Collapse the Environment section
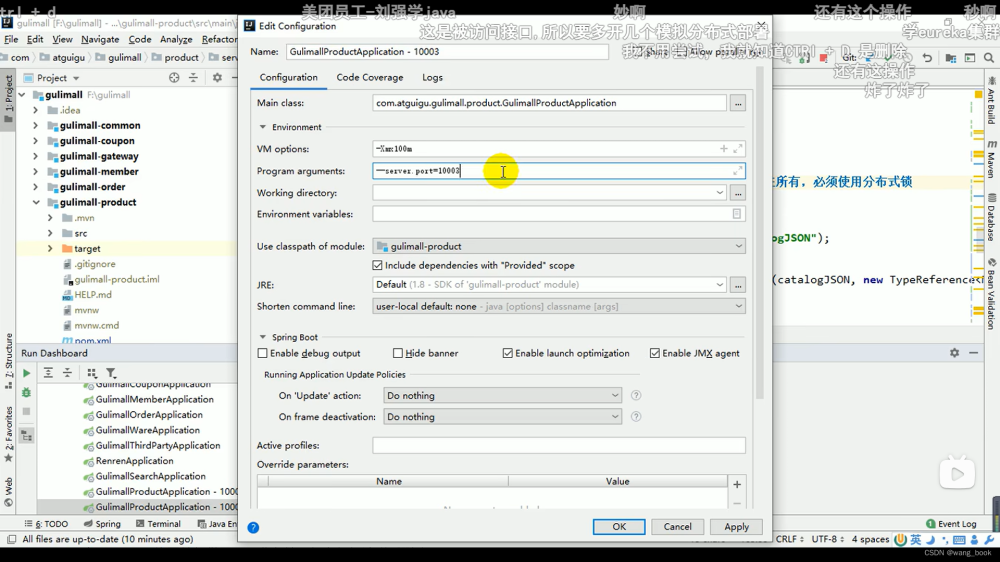 click(x=263, y=127)
